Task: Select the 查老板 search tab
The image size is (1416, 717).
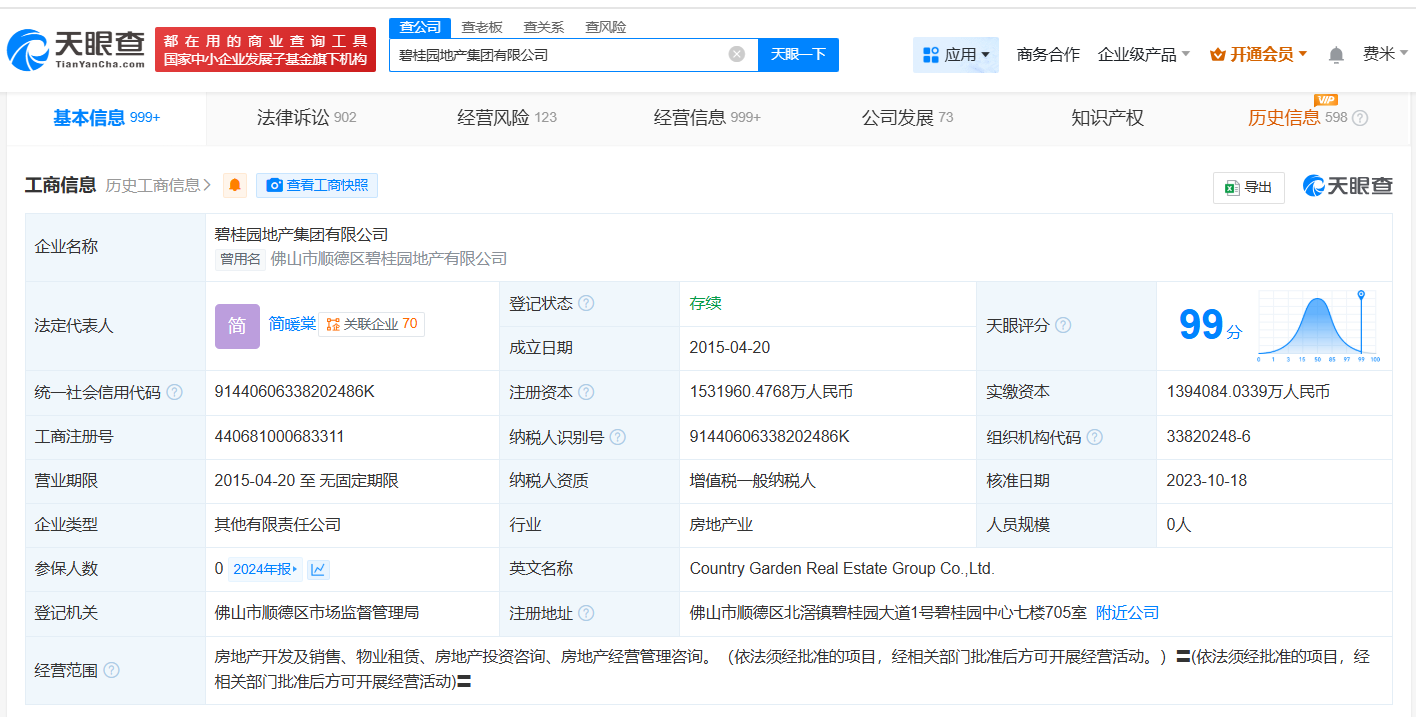Action: 482,27
